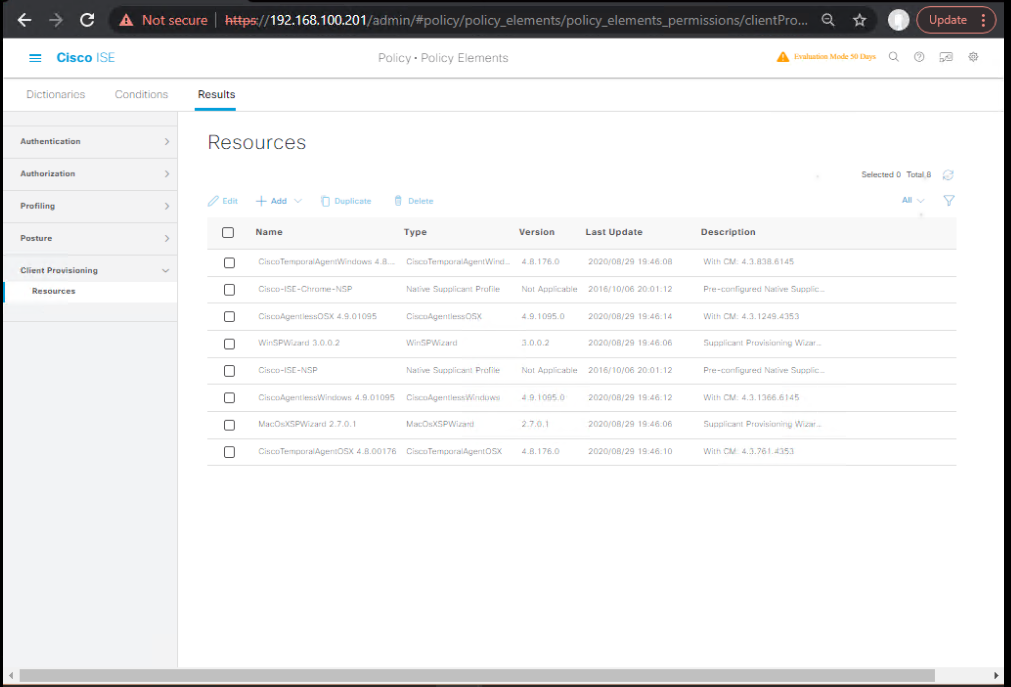This screenshot has width=1011, height=687.
Task: Click the Edit pencil button
Action: tap(222, 201)
